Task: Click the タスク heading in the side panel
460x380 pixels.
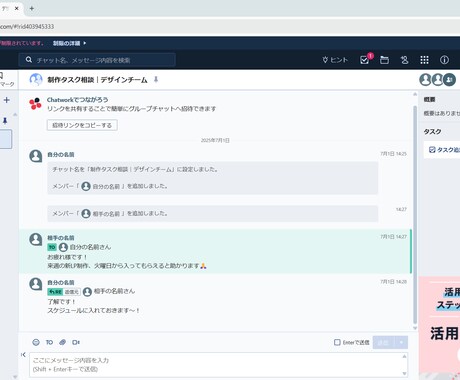Action: [x=432, y=131]
